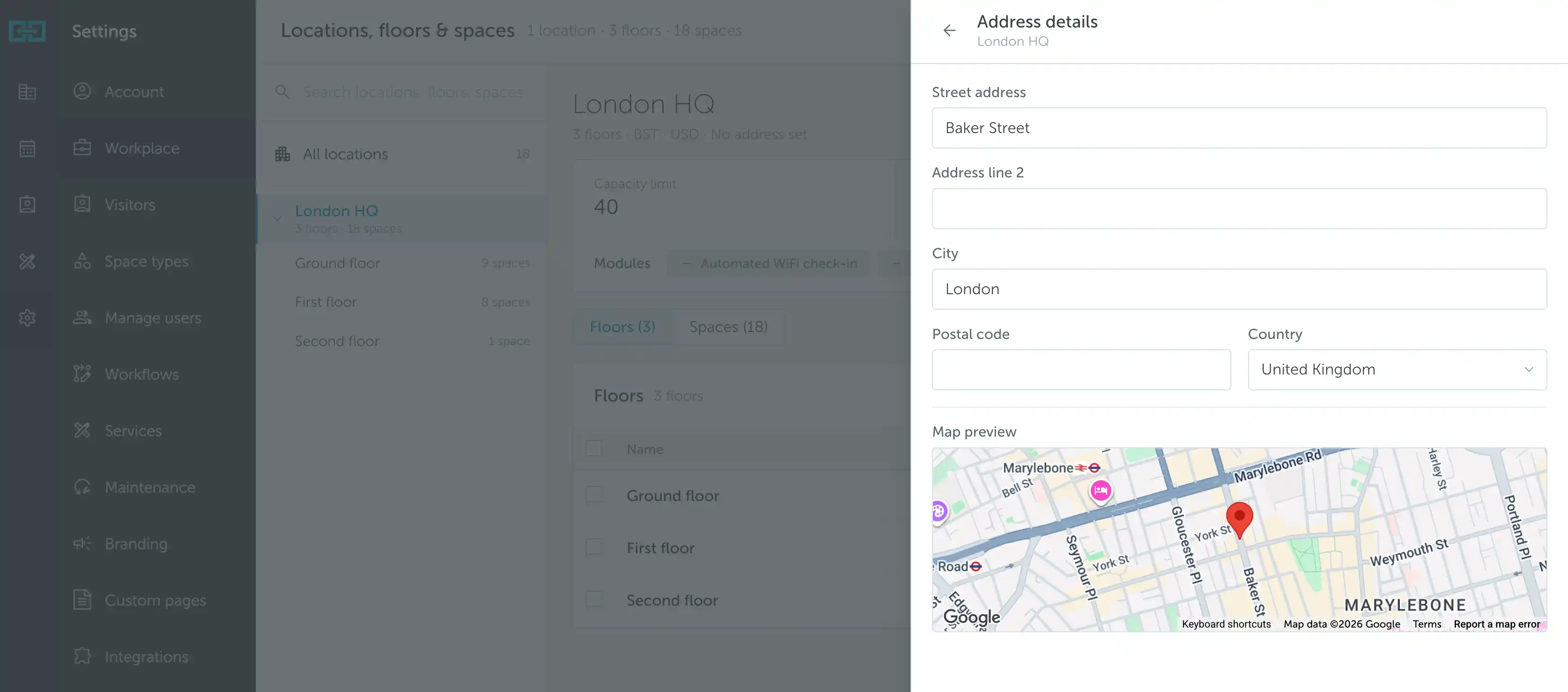Open the Space types shapes icon
This screenshot has height=692, width=1568.
click(x=82, y=261)
